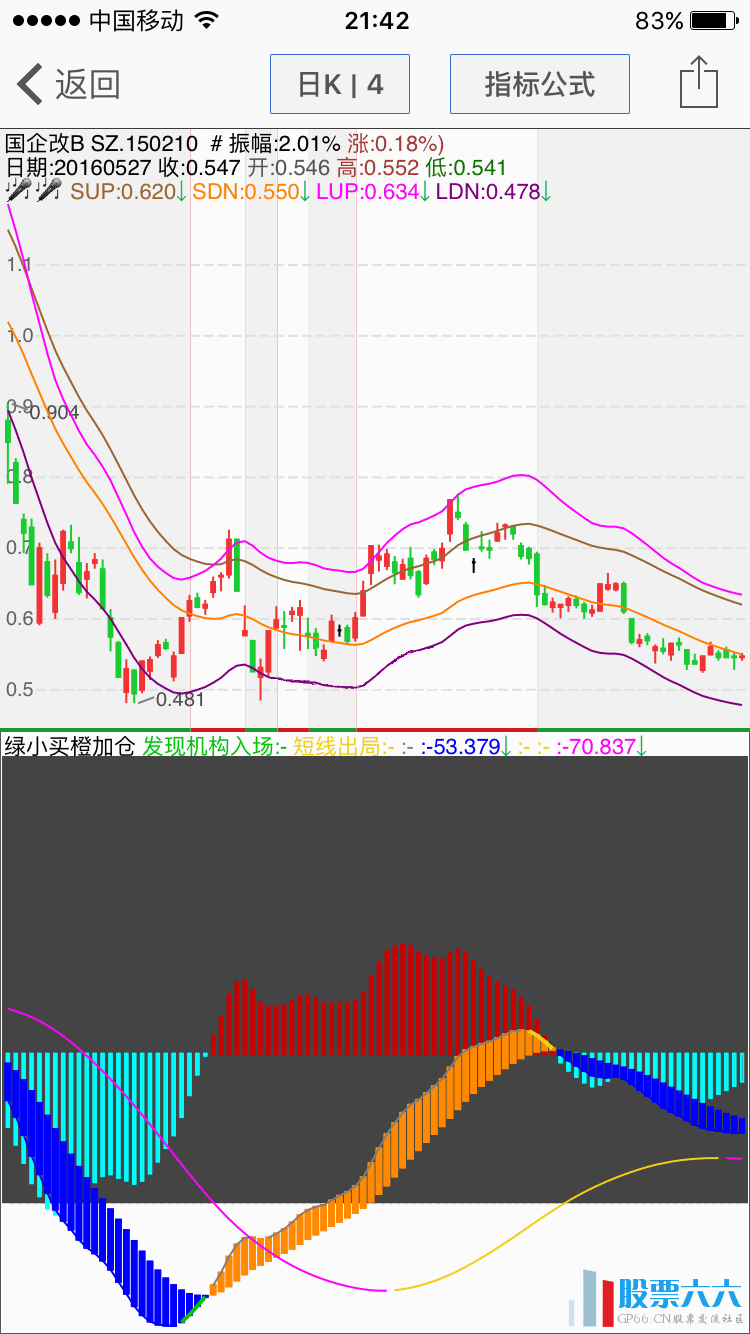This screenshot has width=750, height=1334.
Task: Tap the 绿小买橙加仓 indicator title
Action: coord(70,746)
